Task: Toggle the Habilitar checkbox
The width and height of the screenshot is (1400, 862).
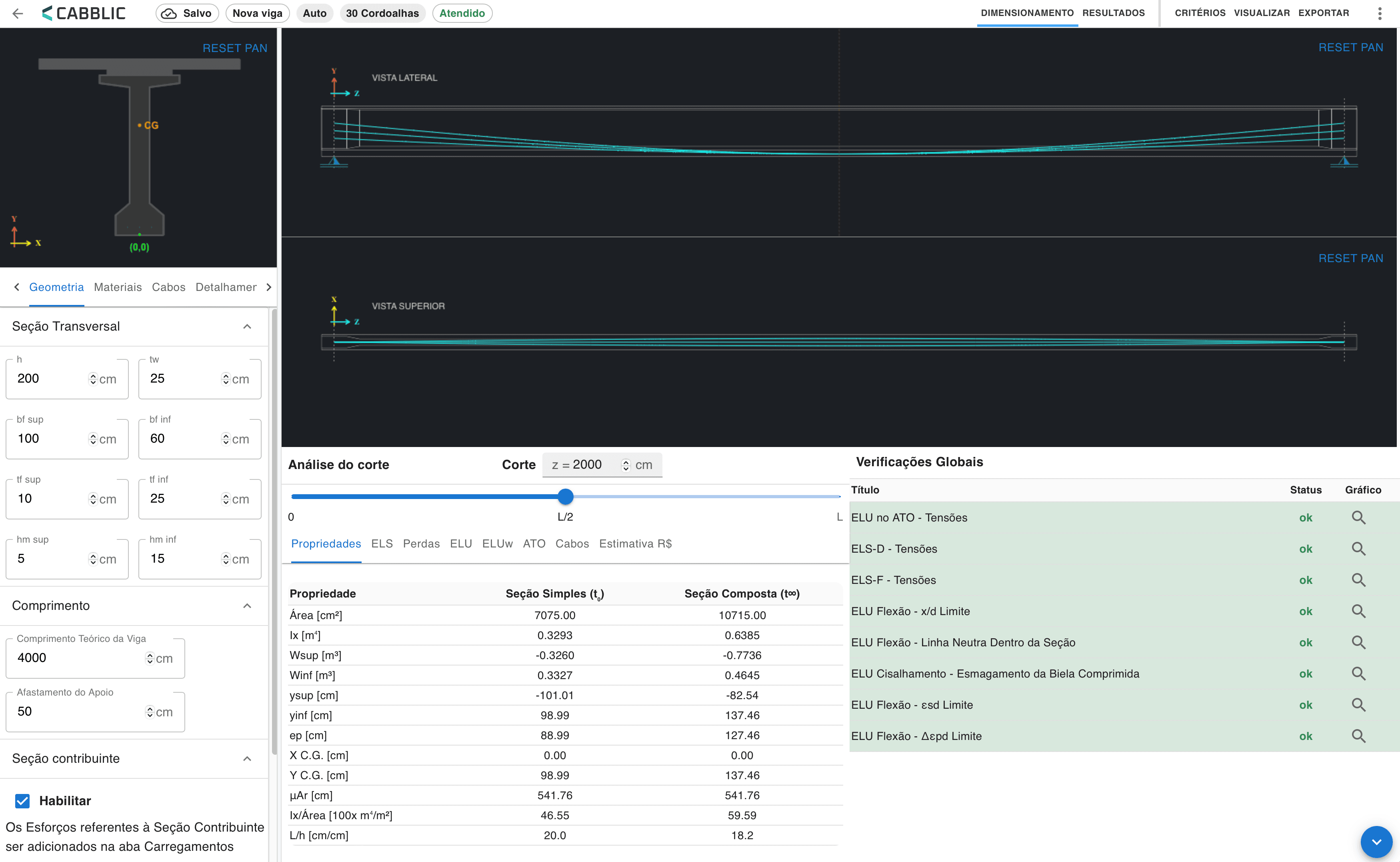Action: click(x=22, y=801)
